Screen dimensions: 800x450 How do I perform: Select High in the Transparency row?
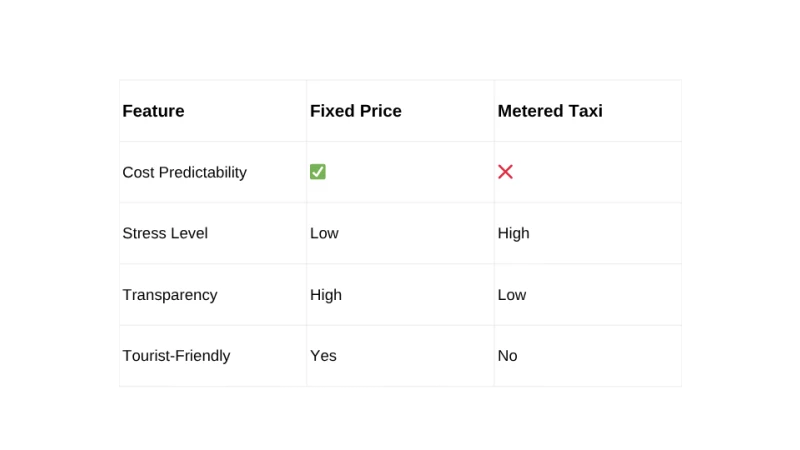(x=326, y=295)
